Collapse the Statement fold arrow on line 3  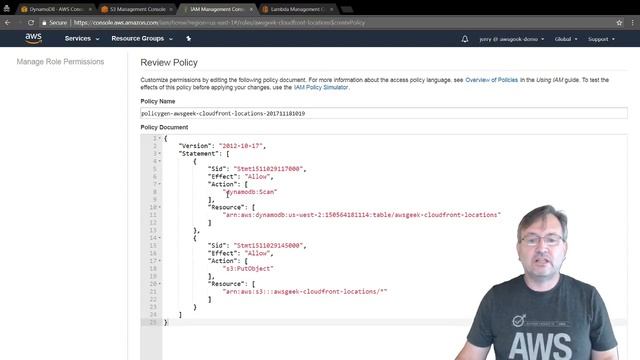pyautogui.click(x=160, y=153)
